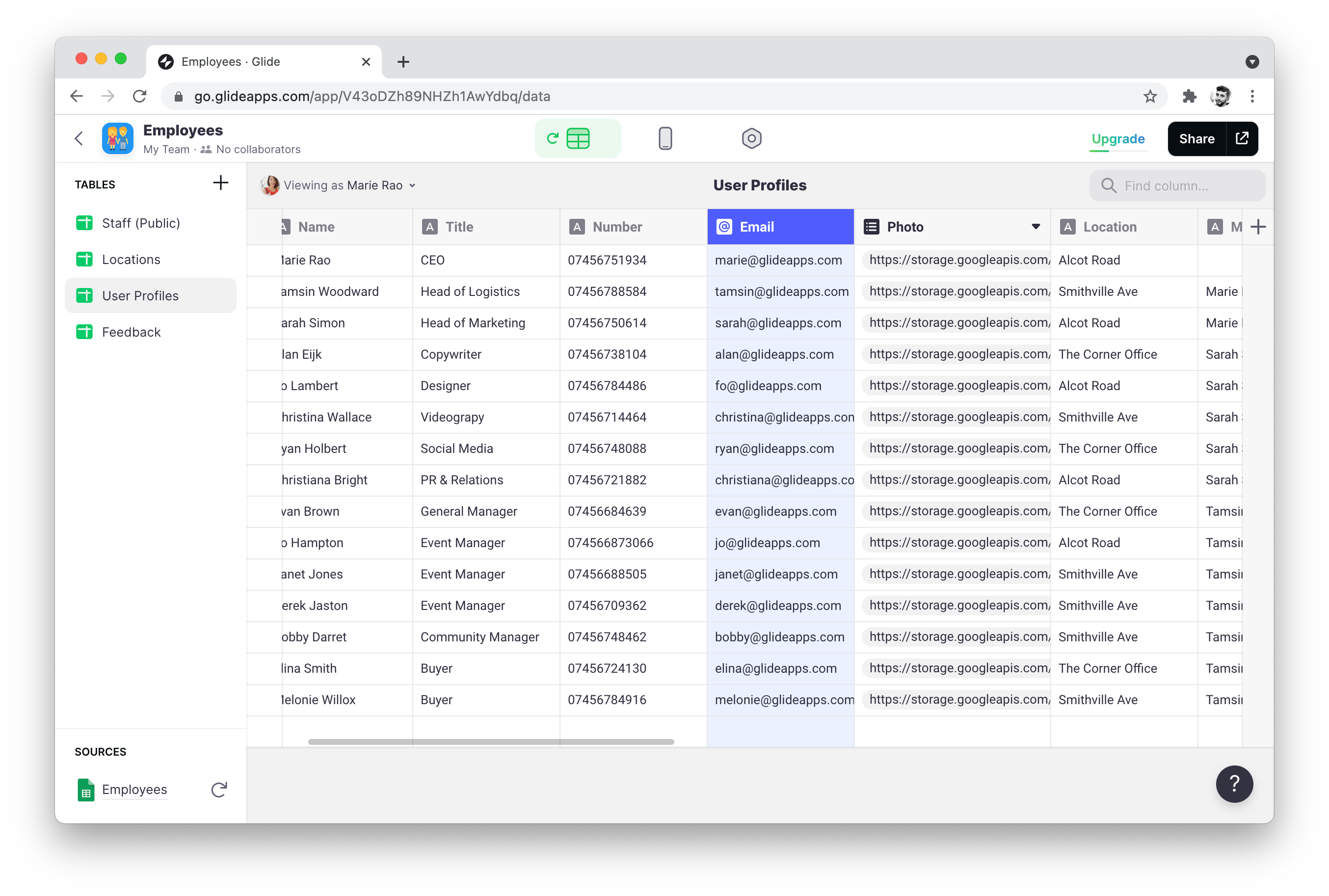Open share link in new window icon
This screenshot has width=1329, height=896.
click(x=1242, y=138)
